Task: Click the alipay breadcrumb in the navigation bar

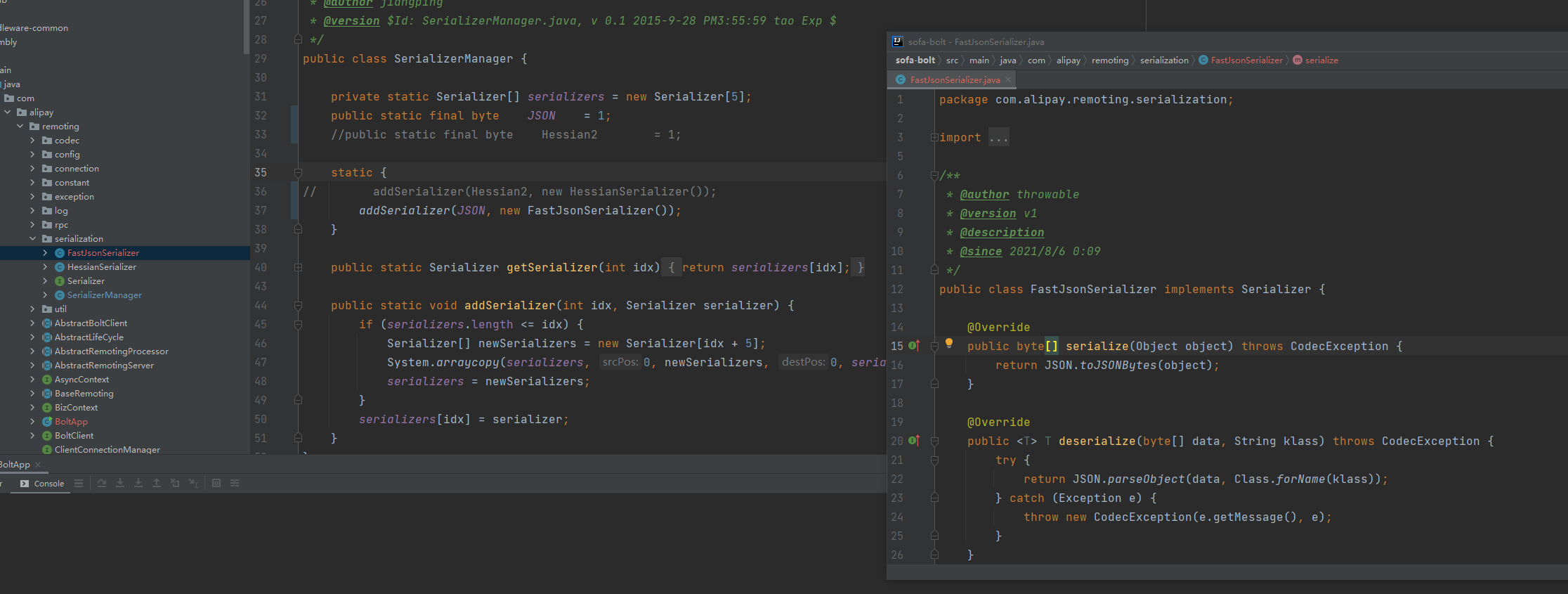Action: [x=1069, y=60]
